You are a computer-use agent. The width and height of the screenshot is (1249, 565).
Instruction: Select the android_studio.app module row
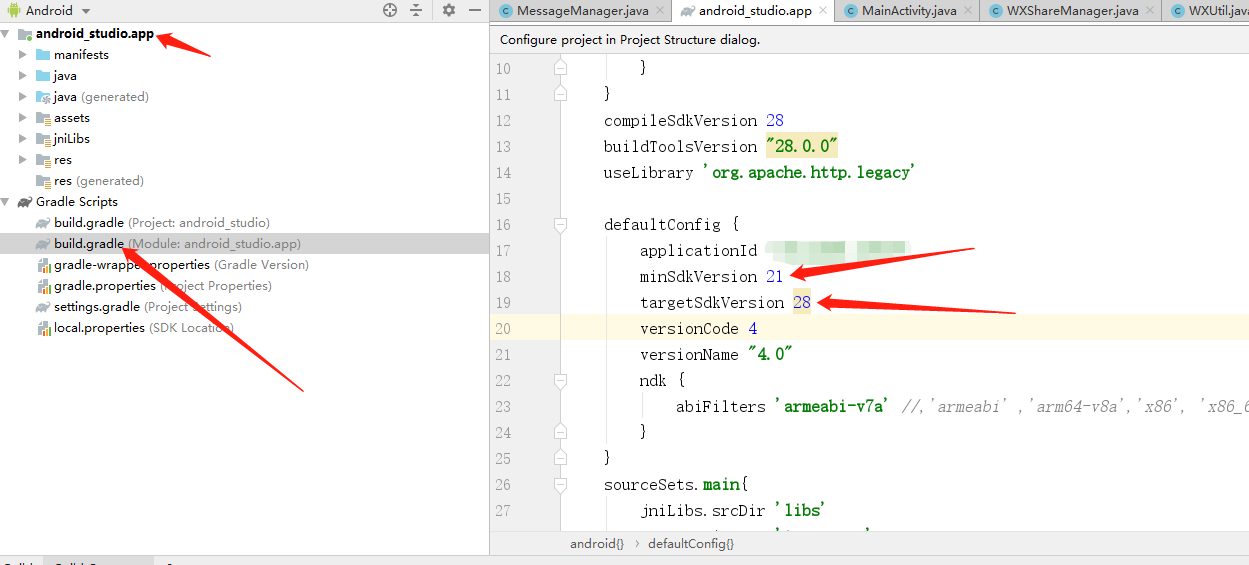point(244,34)
